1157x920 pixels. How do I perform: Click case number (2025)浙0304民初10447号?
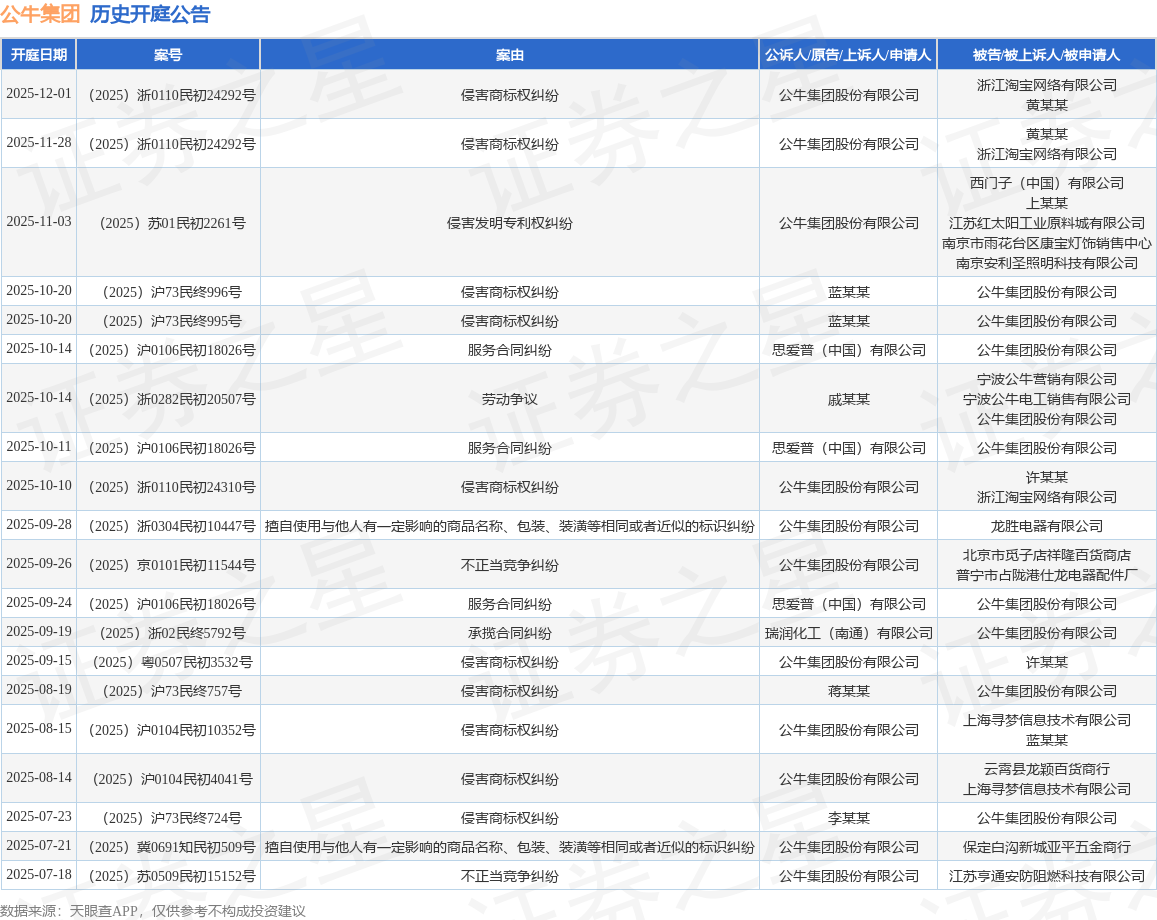pos(173,526)
